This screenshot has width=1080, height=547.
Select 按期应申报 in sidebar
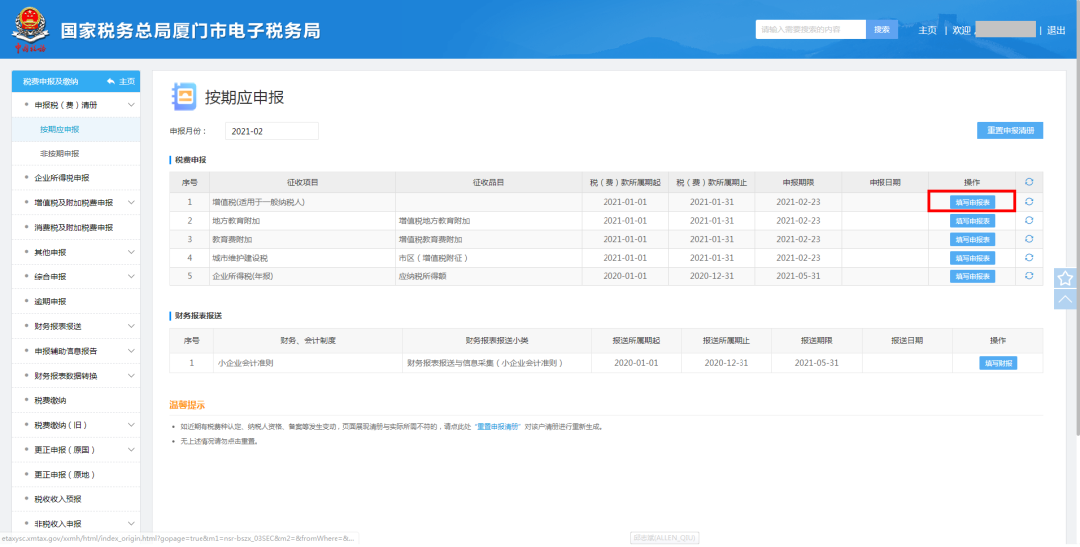pyautogui.click(x=76, y=130)
